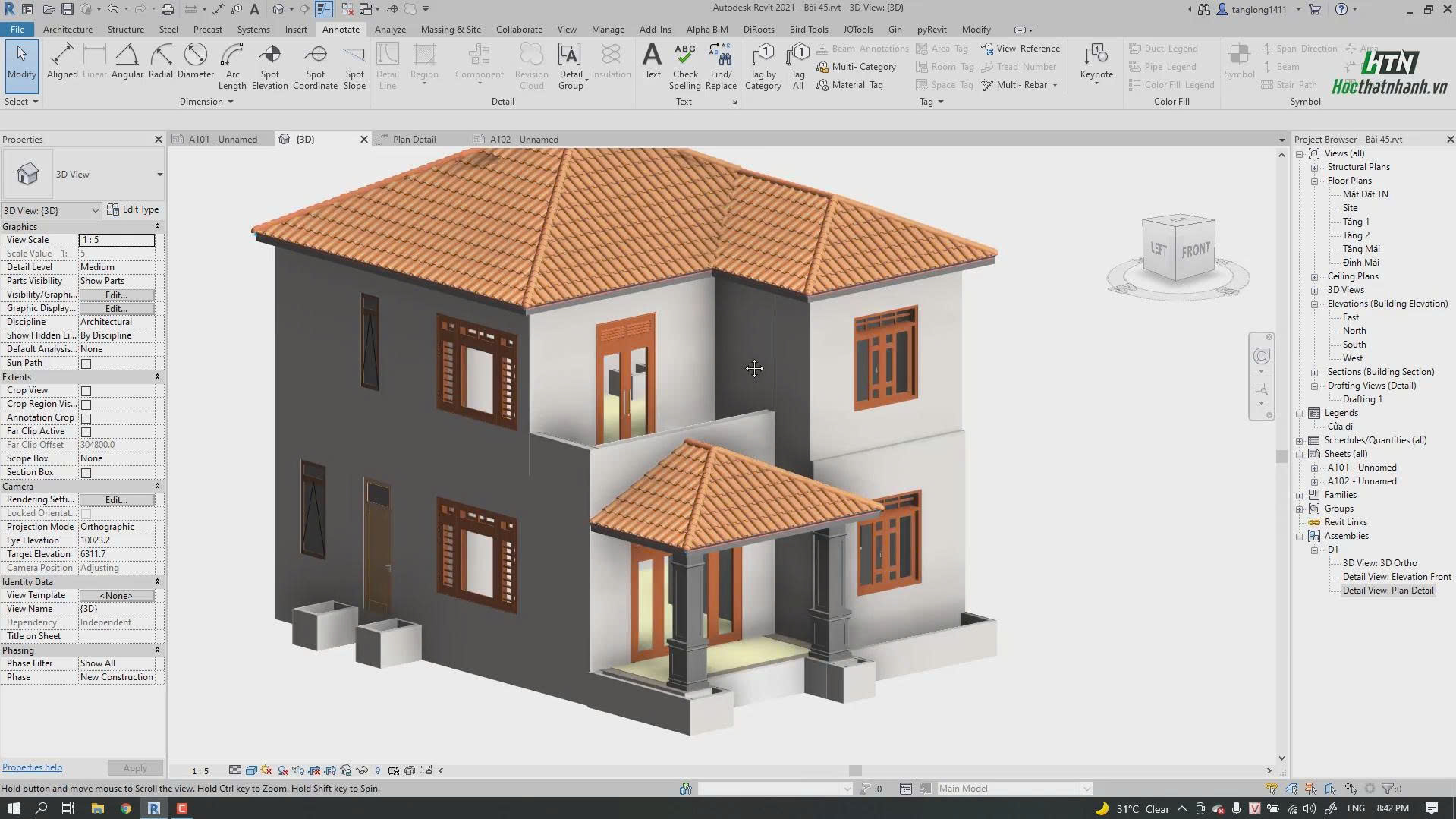Viewport: 1456px width, 819px height.
Task: Choose the Spot Elevation tool
Action: pos(269,67)
